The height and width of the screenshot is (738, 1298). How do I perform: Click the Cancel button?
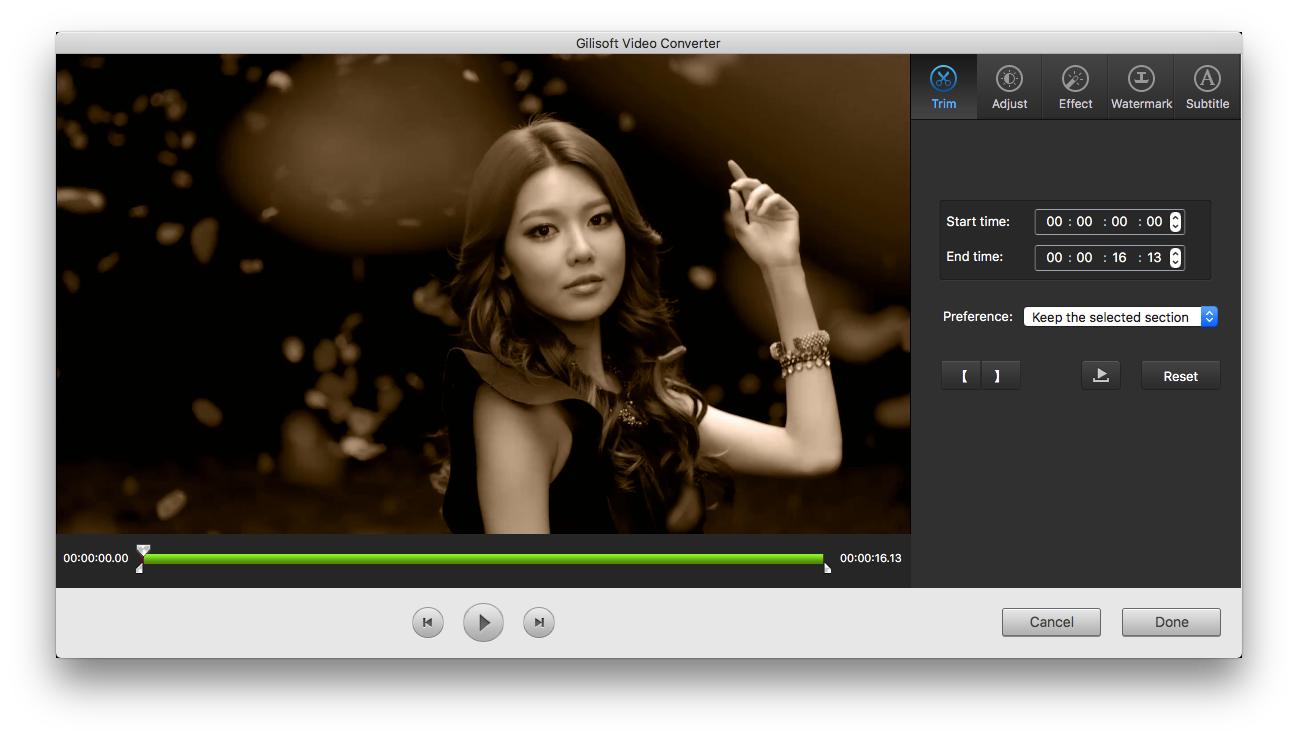[x=1051, y=622]
